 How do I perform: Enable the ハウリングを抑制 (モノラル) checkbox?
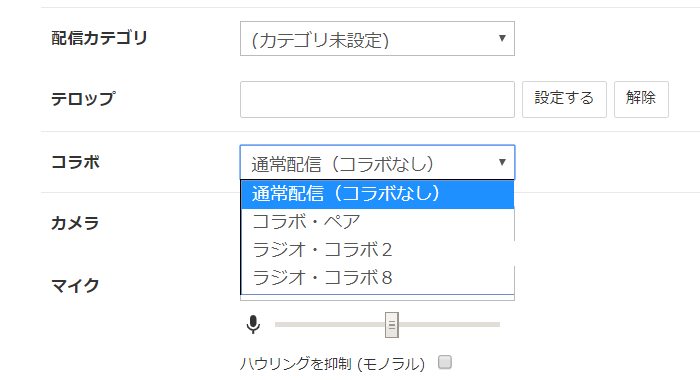click(x=445, y=362)
